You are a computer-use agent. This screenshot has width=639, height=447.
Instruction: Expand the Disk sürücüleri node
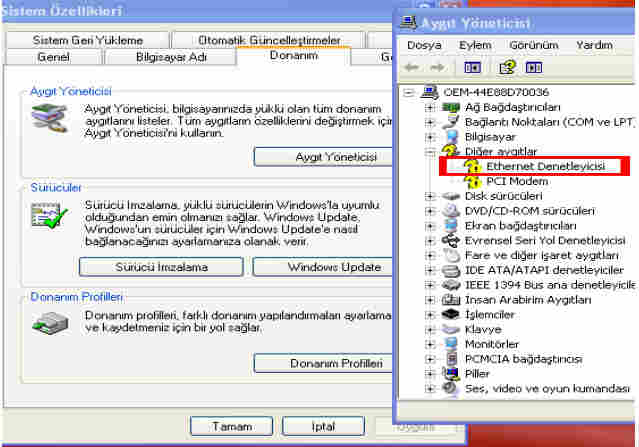tap(430, 196)
